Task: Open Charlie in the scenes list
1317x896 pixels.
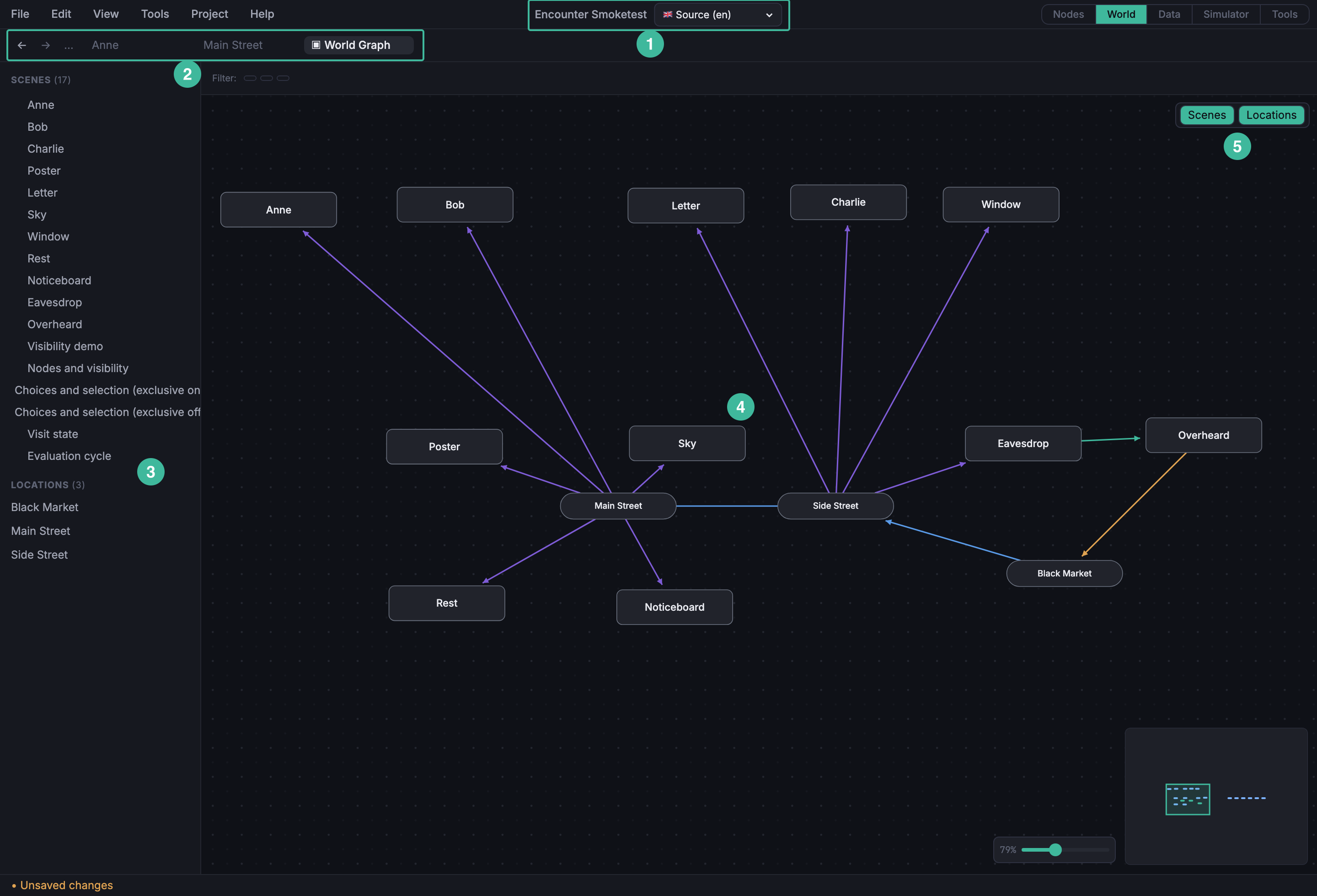Action: tap(45, 149)
